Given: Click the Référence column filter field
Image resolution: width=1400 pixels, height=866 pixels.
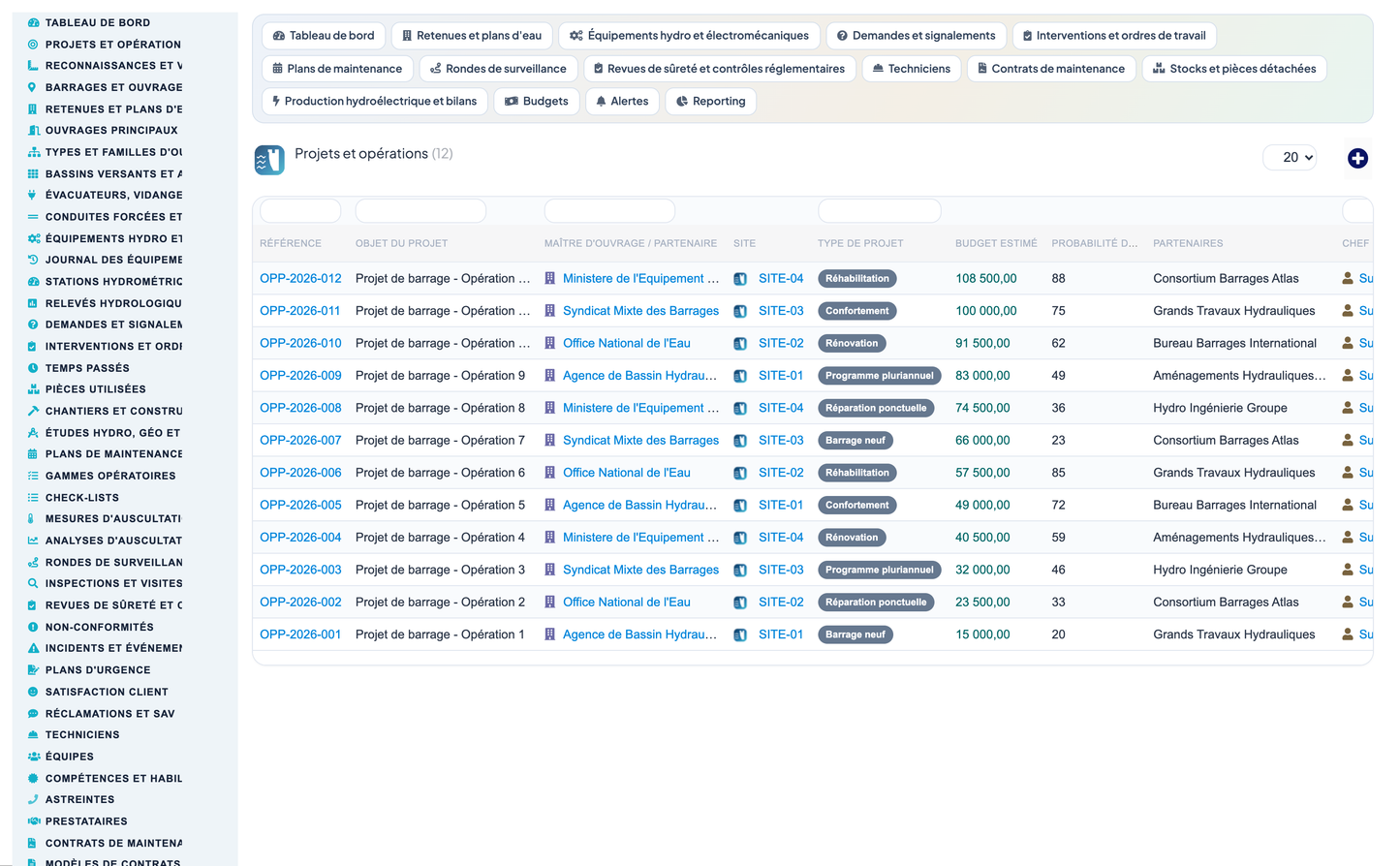Looking at the screenshot, I should coord(300,210).
